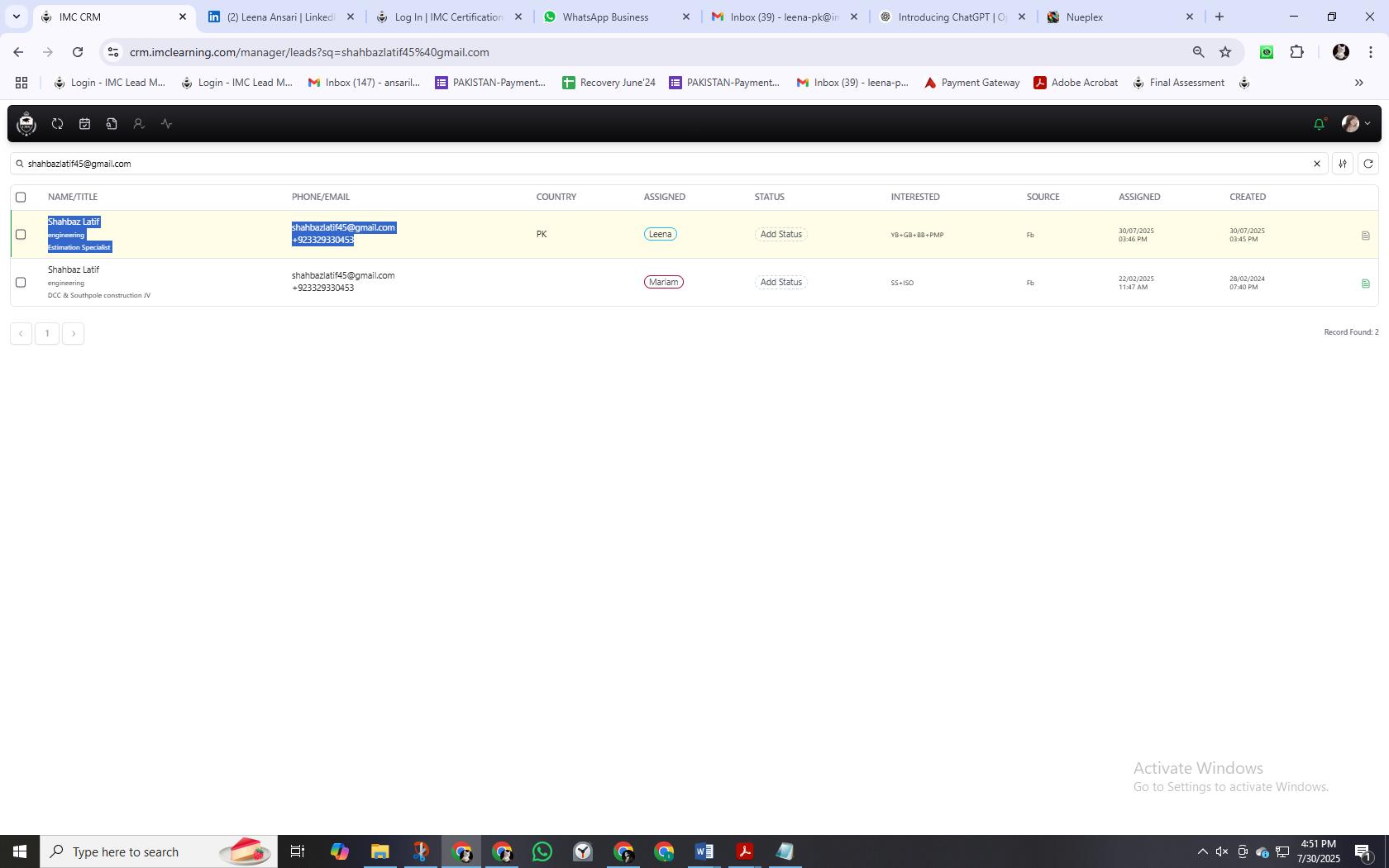The image size is (1389, 868).
Task: Click YB+GB+BB+PMP interested value
Action: pos(917,235)
